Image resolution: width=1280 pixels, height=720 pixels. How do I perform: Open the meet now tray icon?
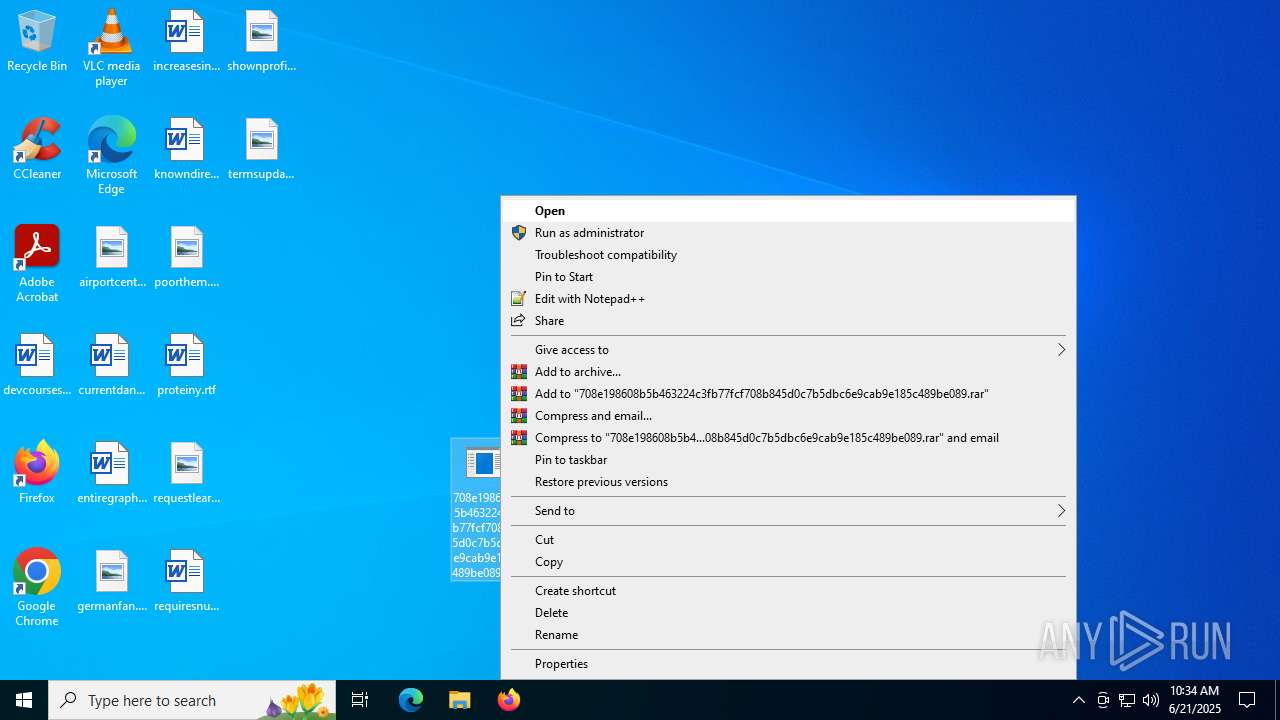1103,700
